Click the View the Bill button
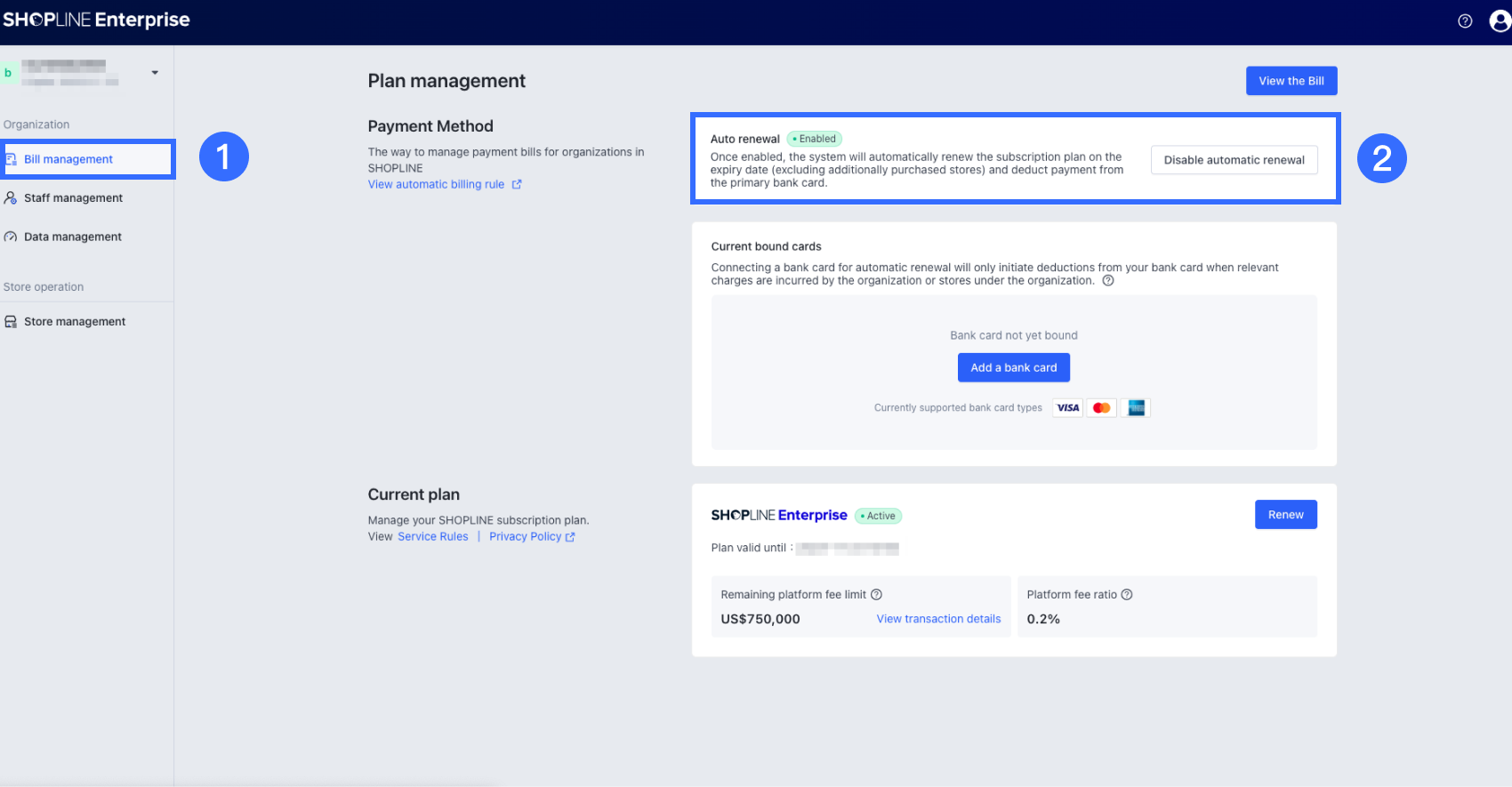 [x=1291, y=81]
